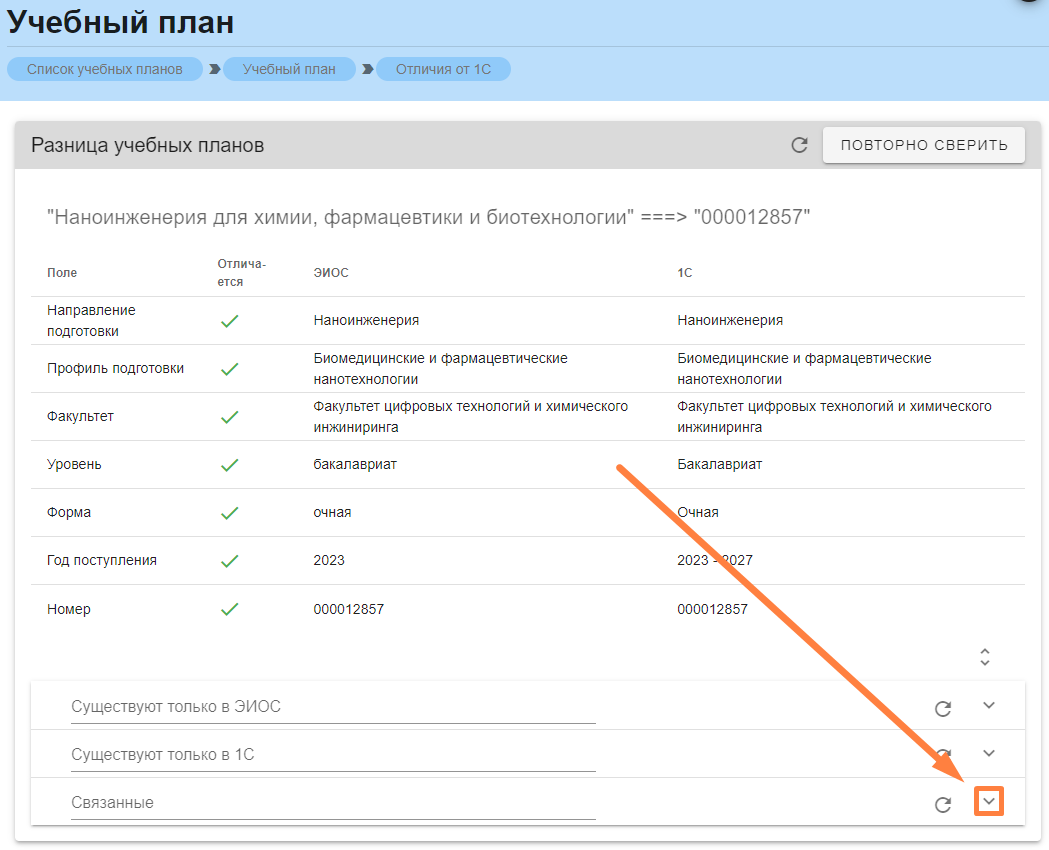
Task: Expand the Связанные panel chevron
Action: 989,802
